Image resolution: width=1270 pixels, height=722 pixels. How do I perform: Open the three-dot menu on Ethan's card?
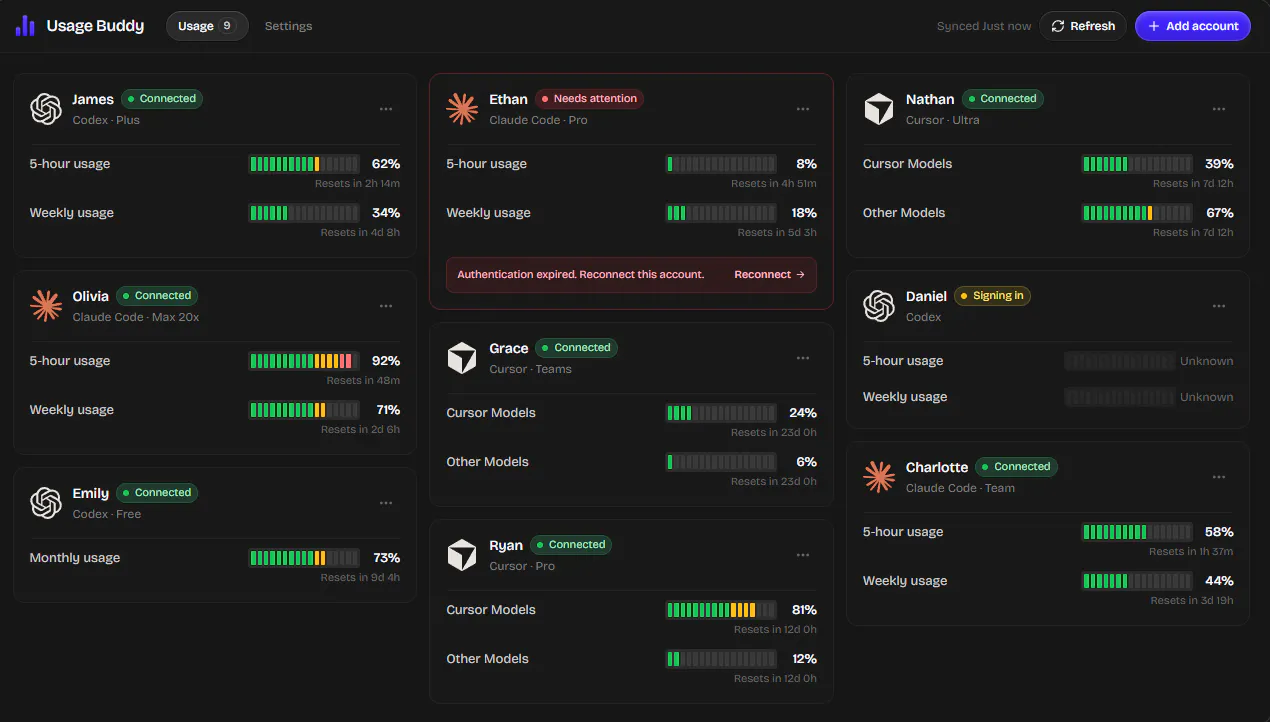coord(803,109)
